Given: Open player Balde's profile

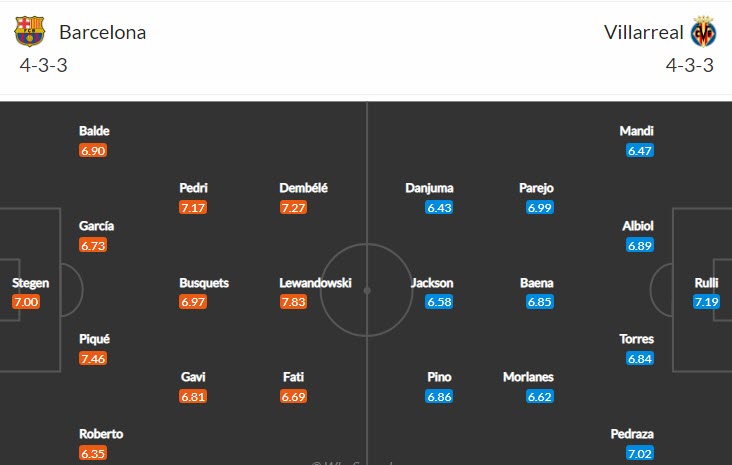Looking at the screenshot, I should pos(94,131).
